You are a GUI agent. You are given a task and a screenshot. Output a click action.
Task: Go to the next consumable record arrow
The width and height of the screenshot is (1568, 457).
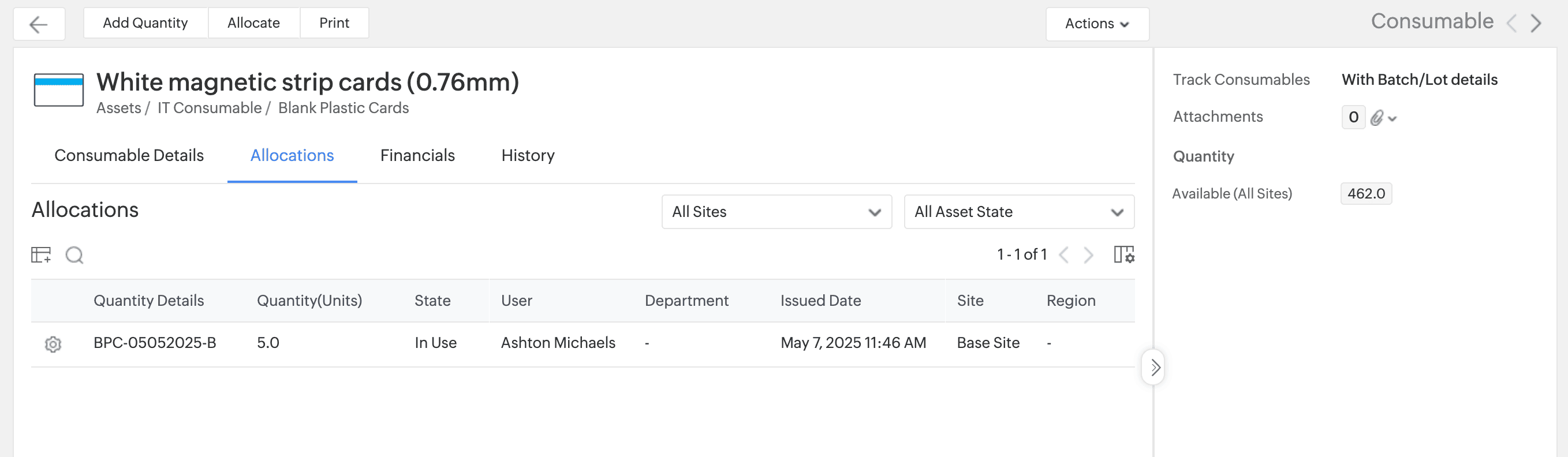[1536, 24]
